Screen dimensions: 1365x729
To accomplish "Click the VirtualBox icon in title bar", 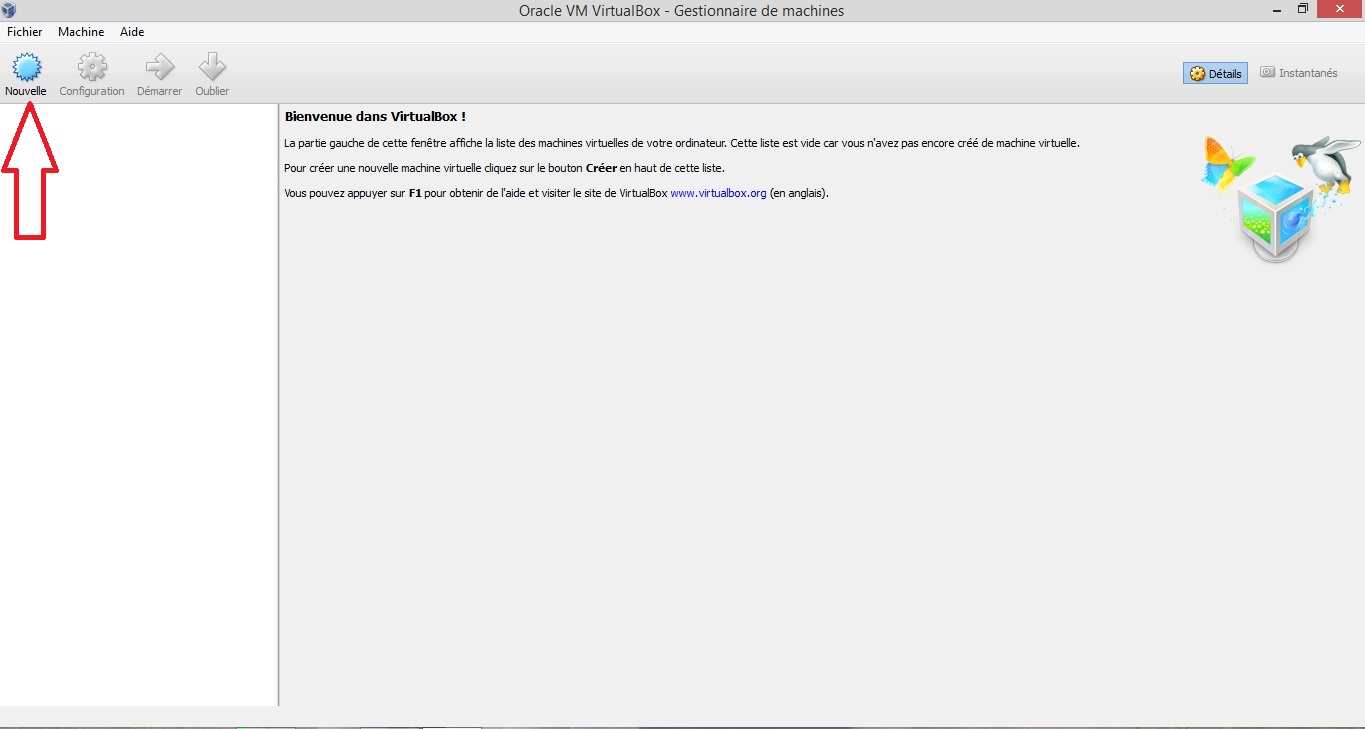I will coord(10,10).
